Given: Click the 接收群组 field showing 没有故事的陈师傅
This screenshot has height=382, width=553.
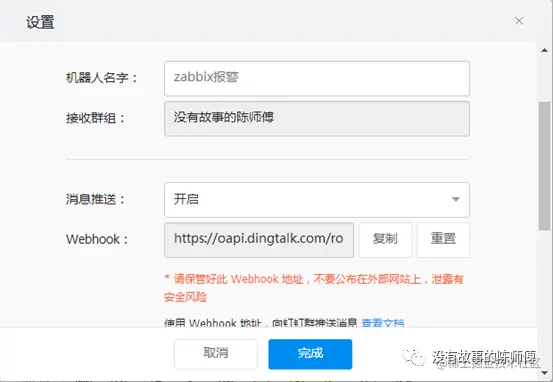Looking at the screenshot, I should pyautogui.click(x=317, y=119).
